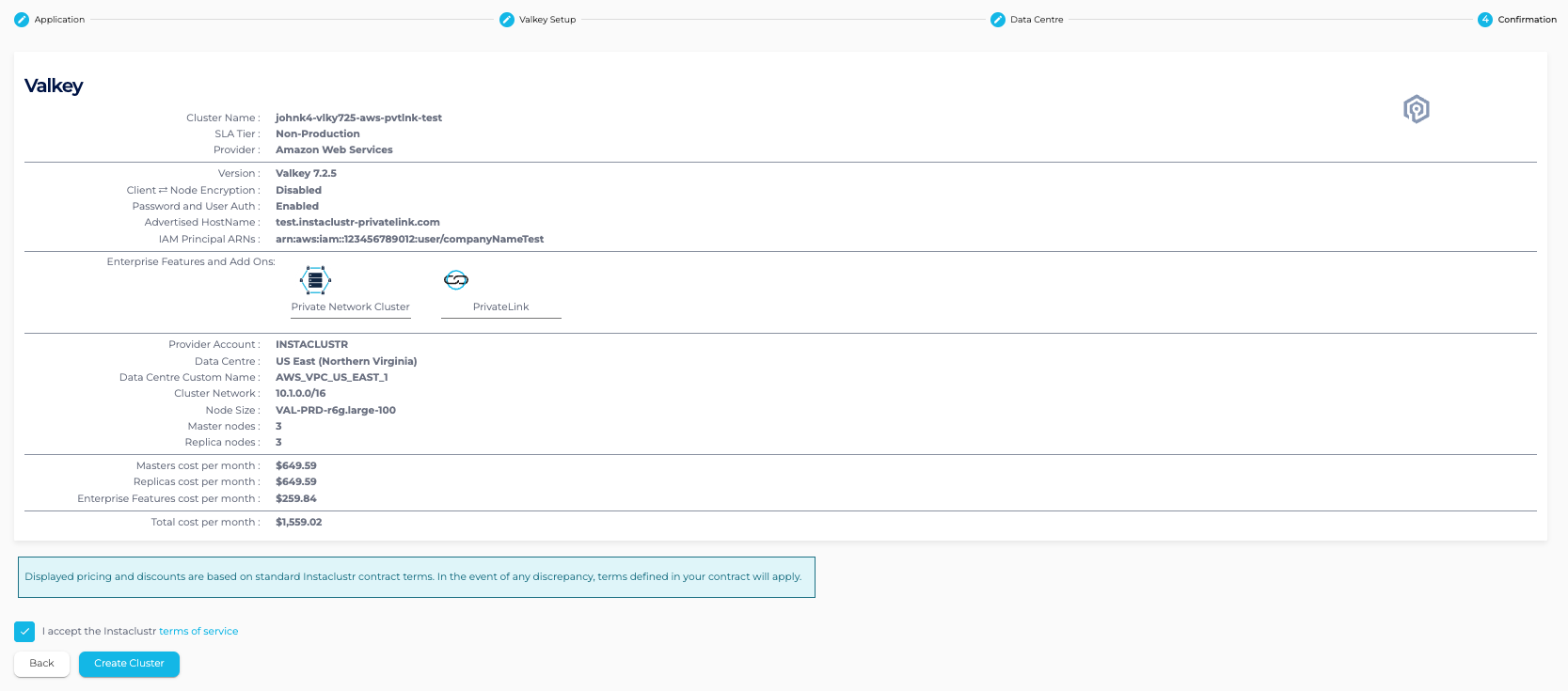Click the pencil icon for Application step
This screenshot has width=1568, height=691.
22,20
